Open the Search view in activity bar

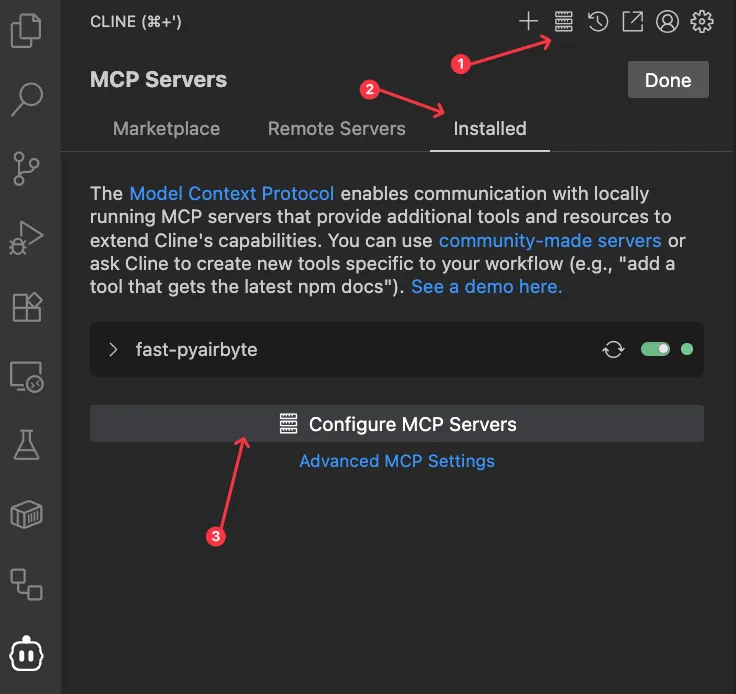coord(27,99)
